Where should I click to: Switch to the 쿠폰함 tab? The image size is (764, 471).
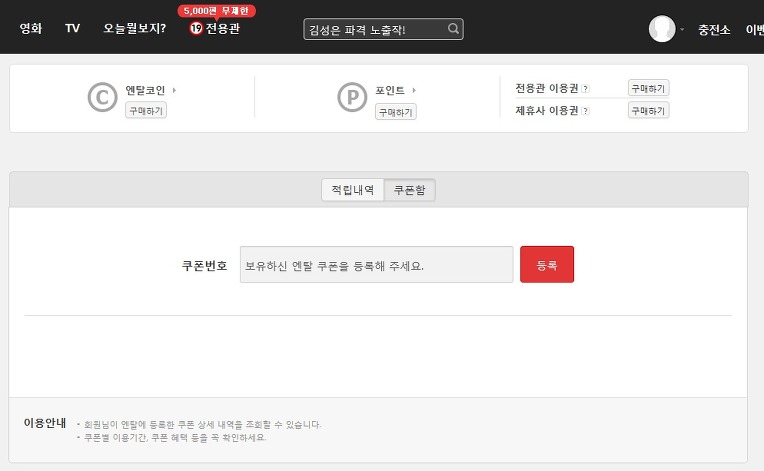coord(410,190)
